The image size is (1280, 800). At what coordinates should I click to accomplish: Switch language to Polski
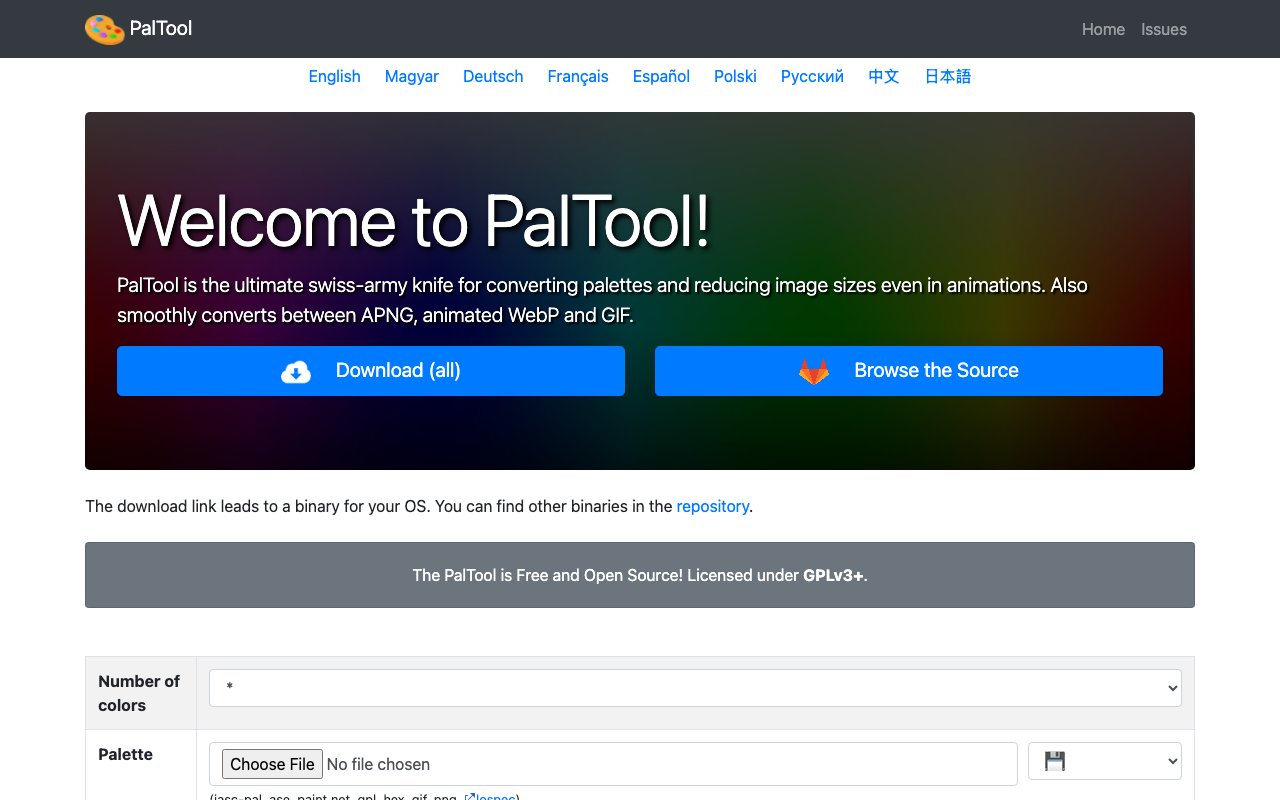tap(735, 76)
